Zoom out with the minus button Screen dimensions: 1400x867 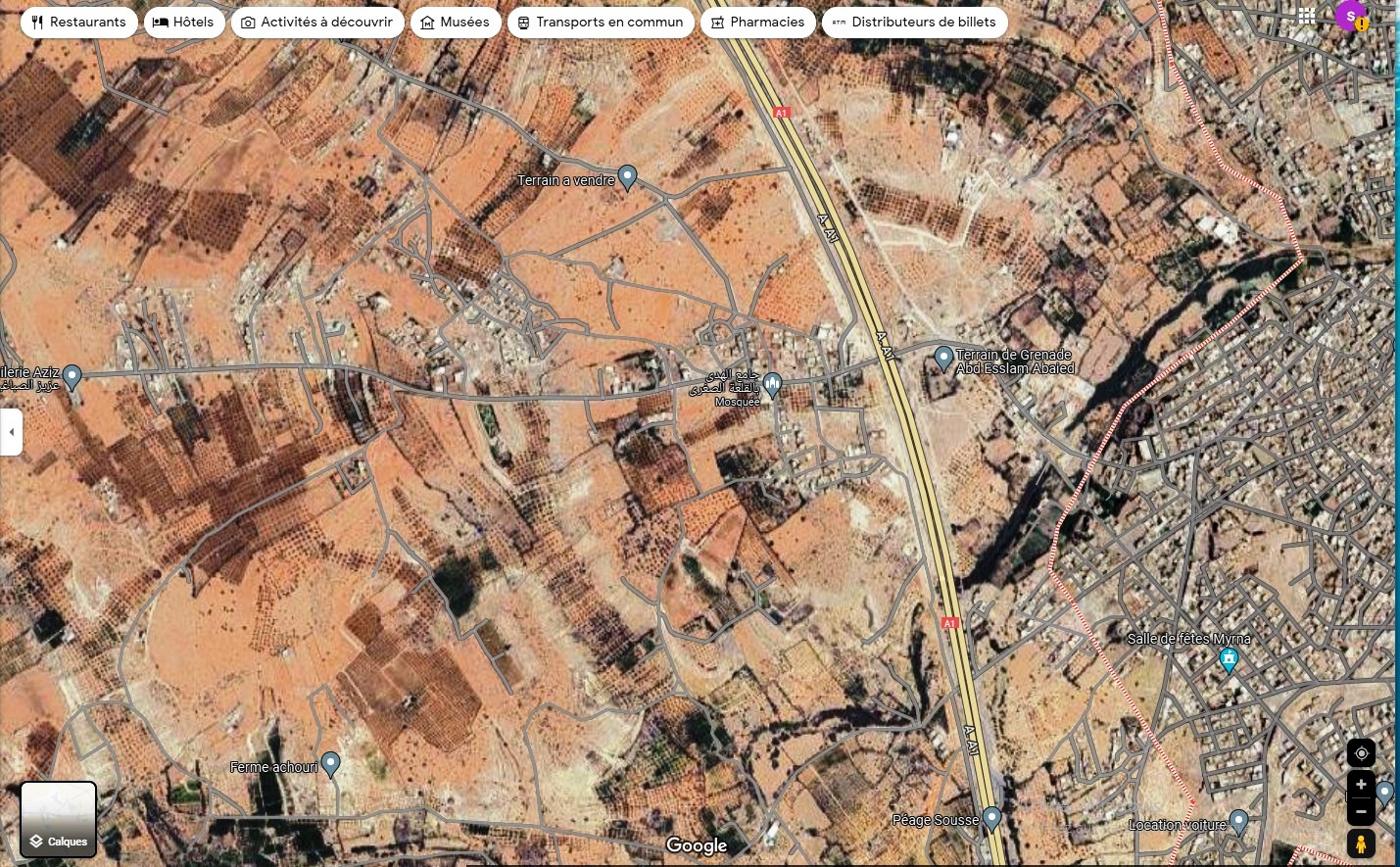(1361, 811)
